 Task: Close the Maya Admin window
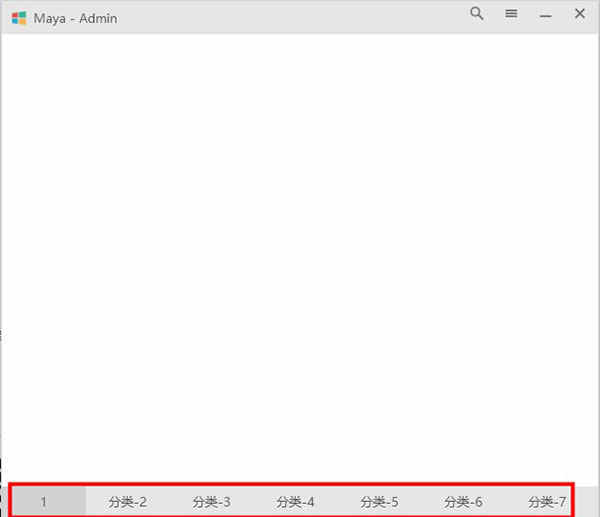pos(580,14)
